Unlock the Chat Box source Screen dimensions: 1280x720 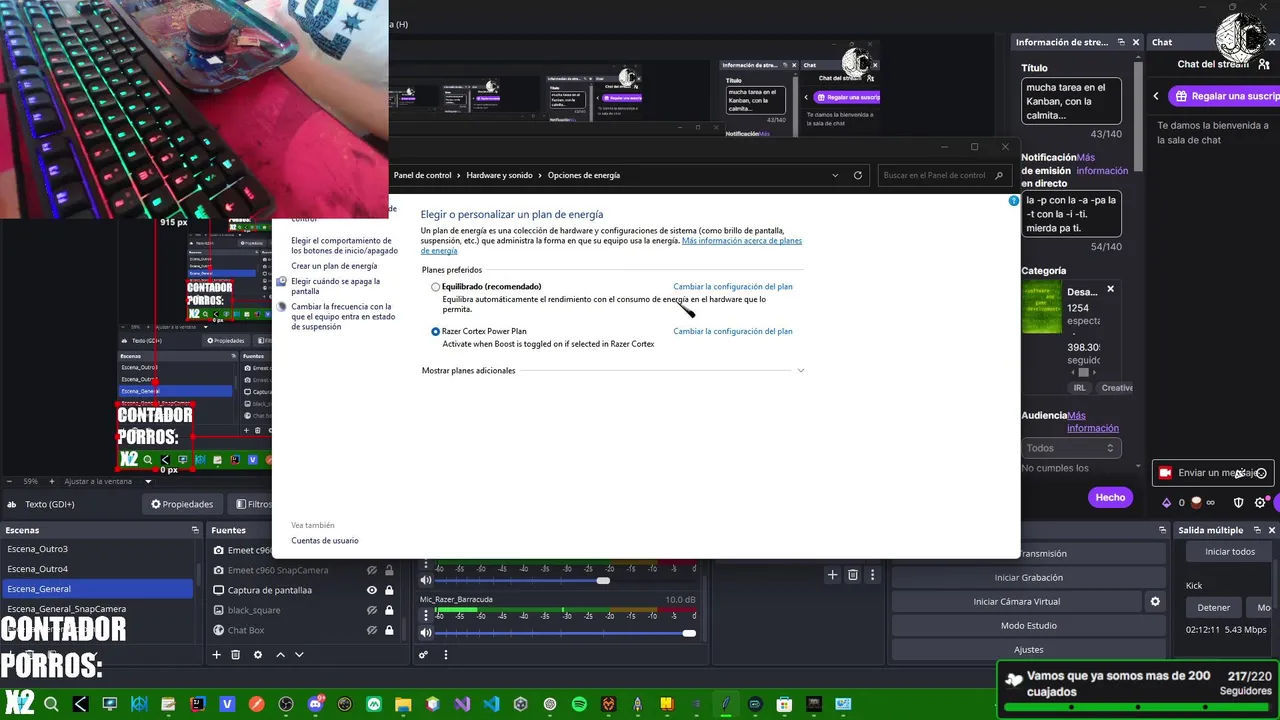coord(389,630)
